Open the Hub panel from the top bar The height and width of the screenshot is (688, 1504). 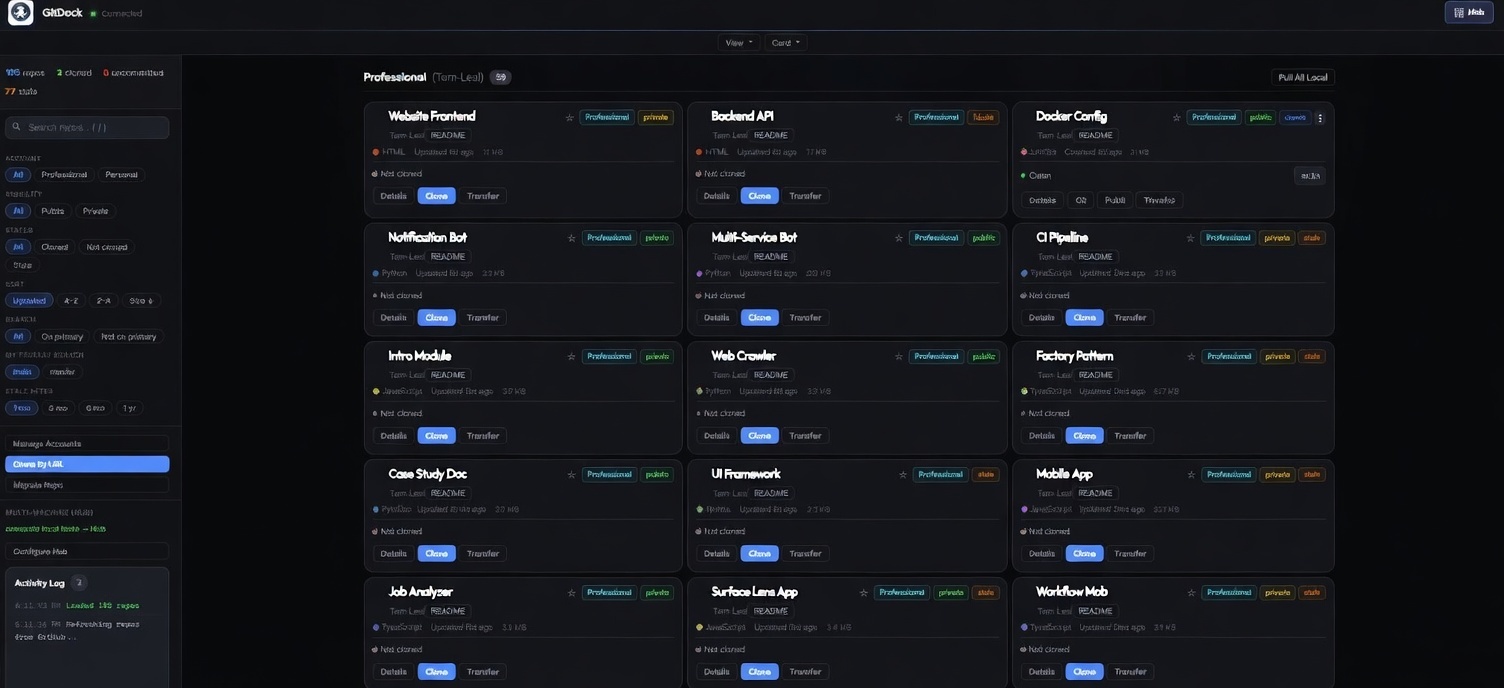[x=1468, y=11]
